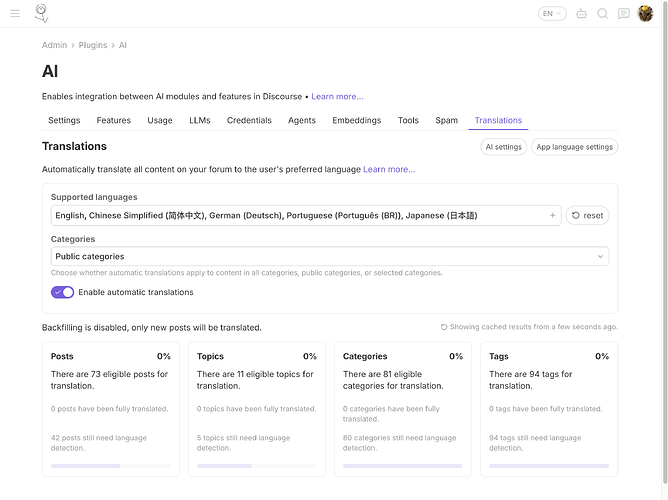Click the refresh icon beside cached results
This screenshot has width=668, height=500.
click(444, 327)
